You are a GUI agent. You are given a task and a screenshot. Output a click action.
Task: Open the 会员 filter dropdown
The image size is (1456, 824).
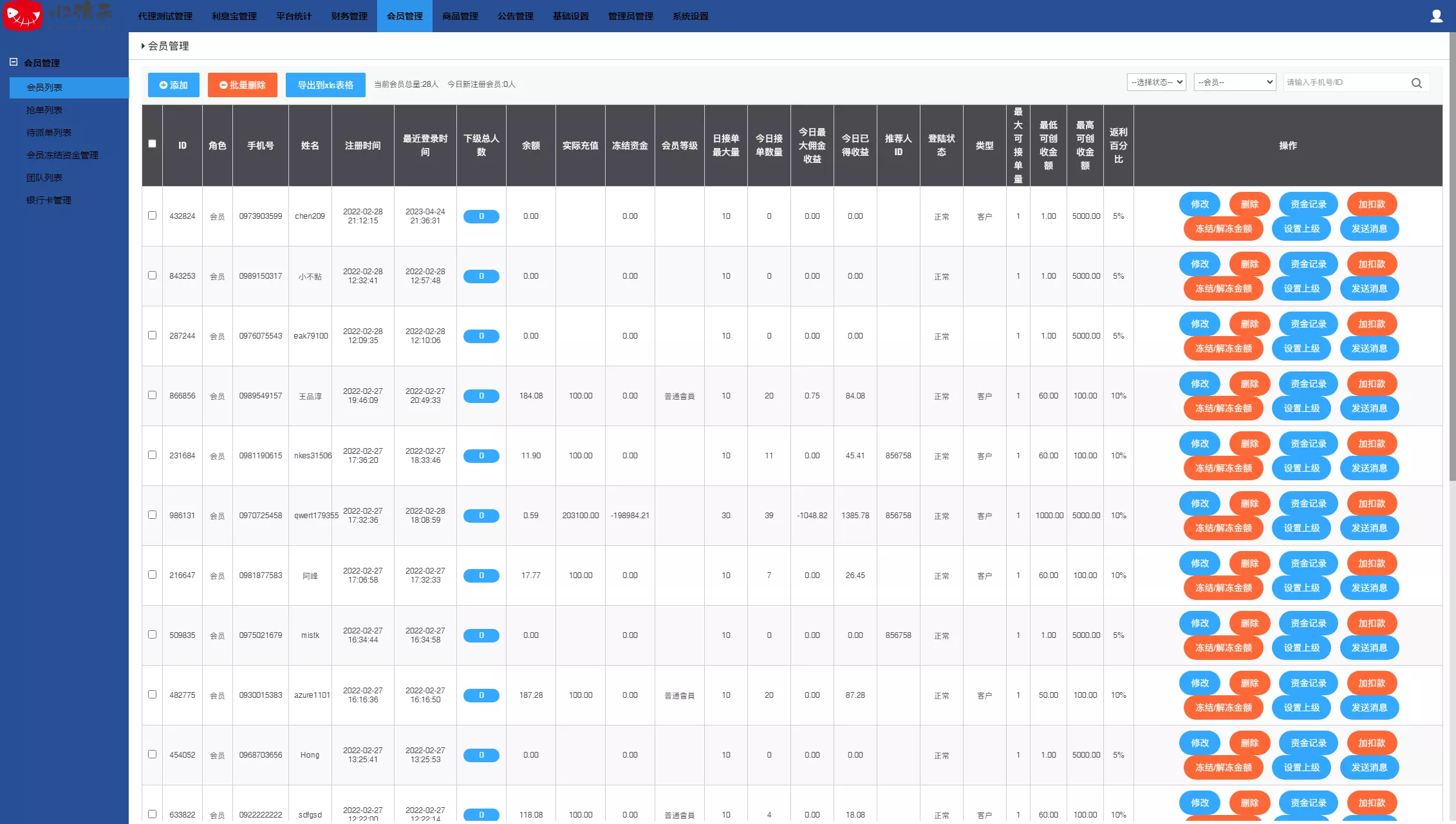(x=1235, y=82)
